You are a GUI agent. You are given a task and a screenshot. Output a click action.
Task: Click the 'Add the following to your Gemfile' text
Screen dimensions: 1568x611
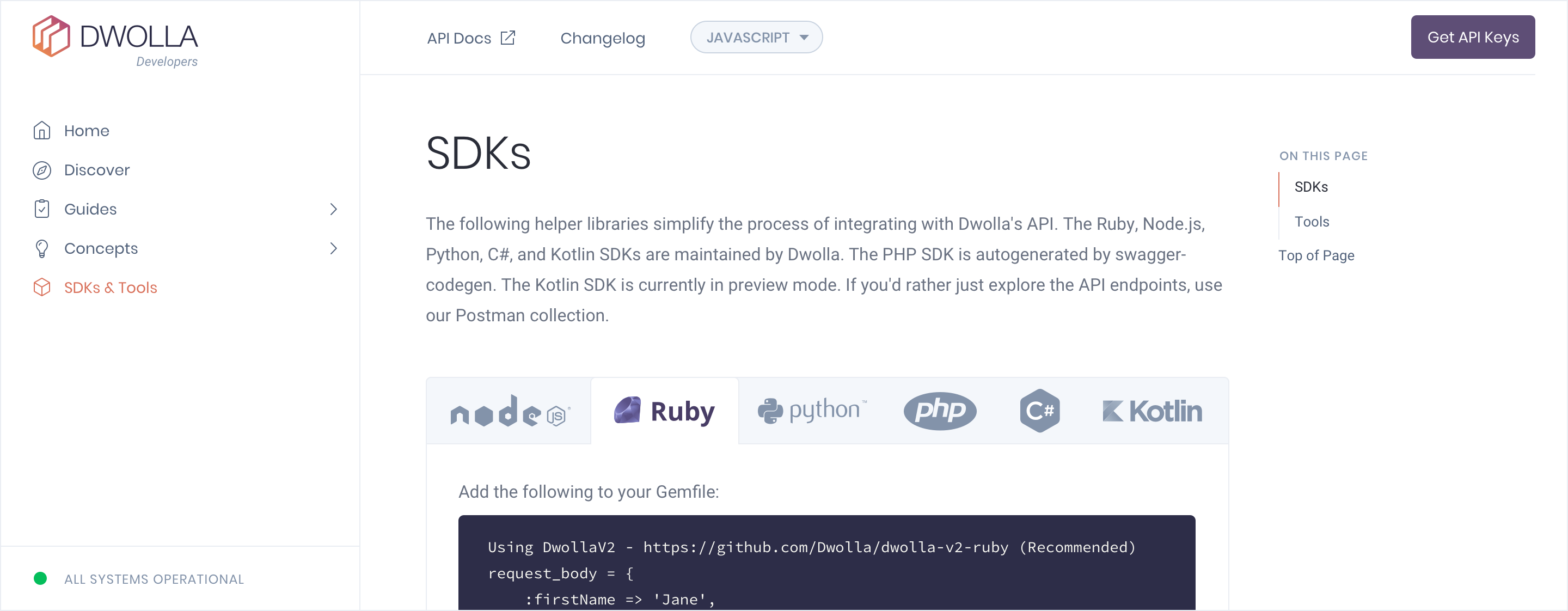(x=588, y=492)
